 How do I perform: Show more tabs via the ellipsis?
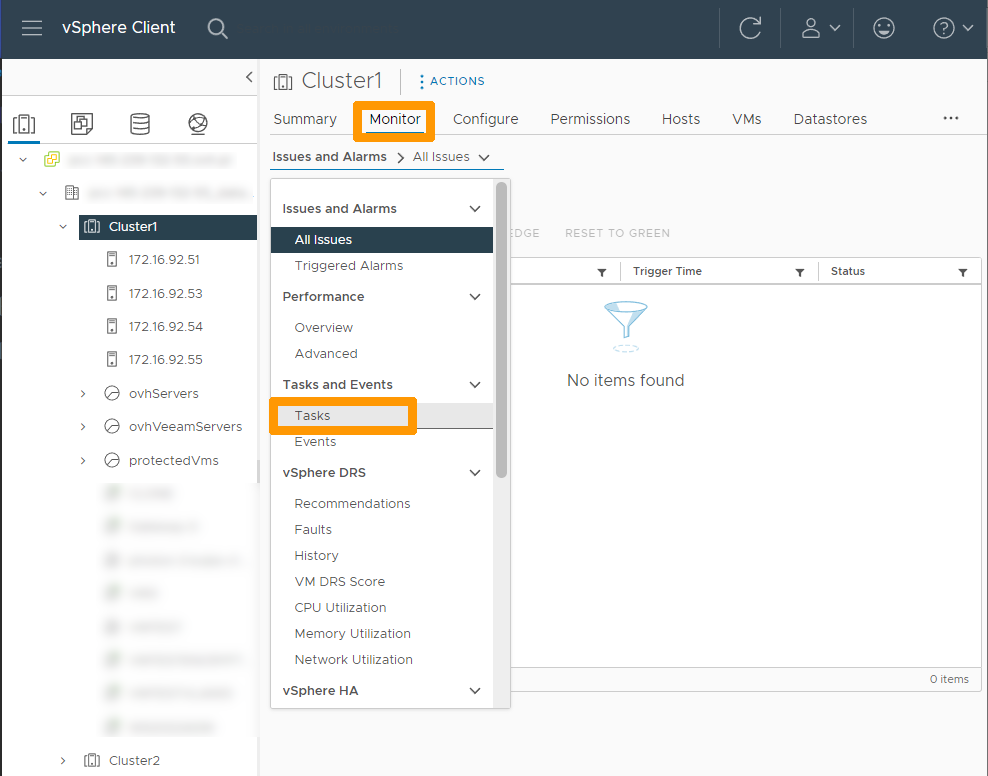pos(951,118)
